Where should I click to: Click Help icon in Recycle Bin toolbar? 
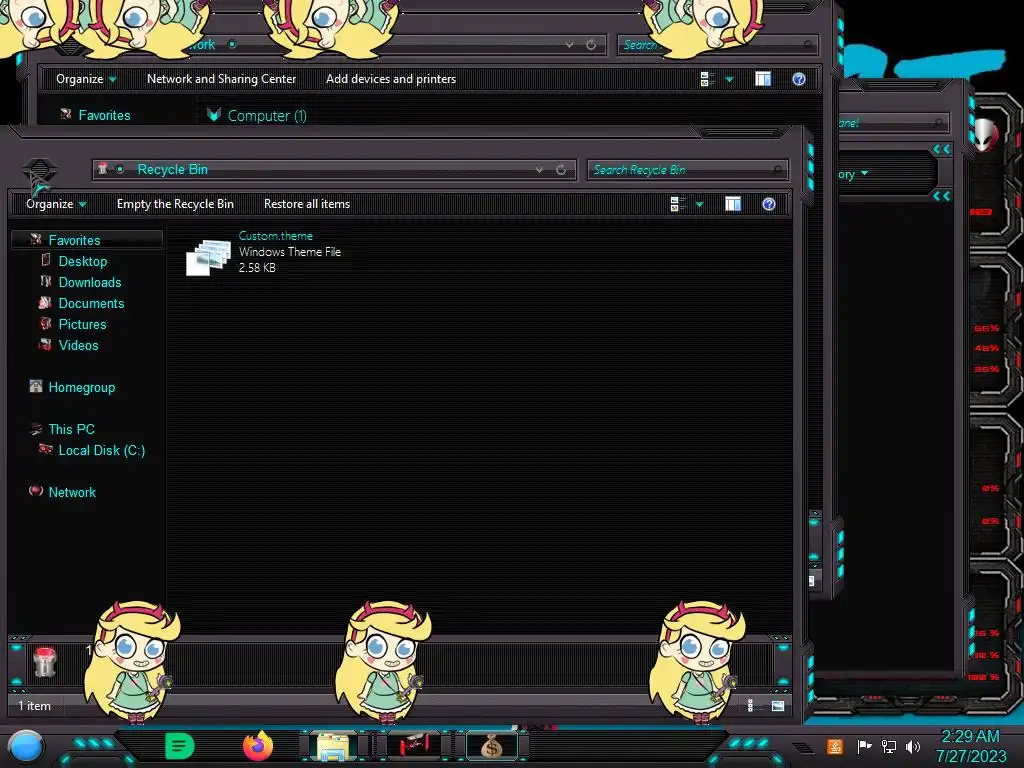[769, 204]
